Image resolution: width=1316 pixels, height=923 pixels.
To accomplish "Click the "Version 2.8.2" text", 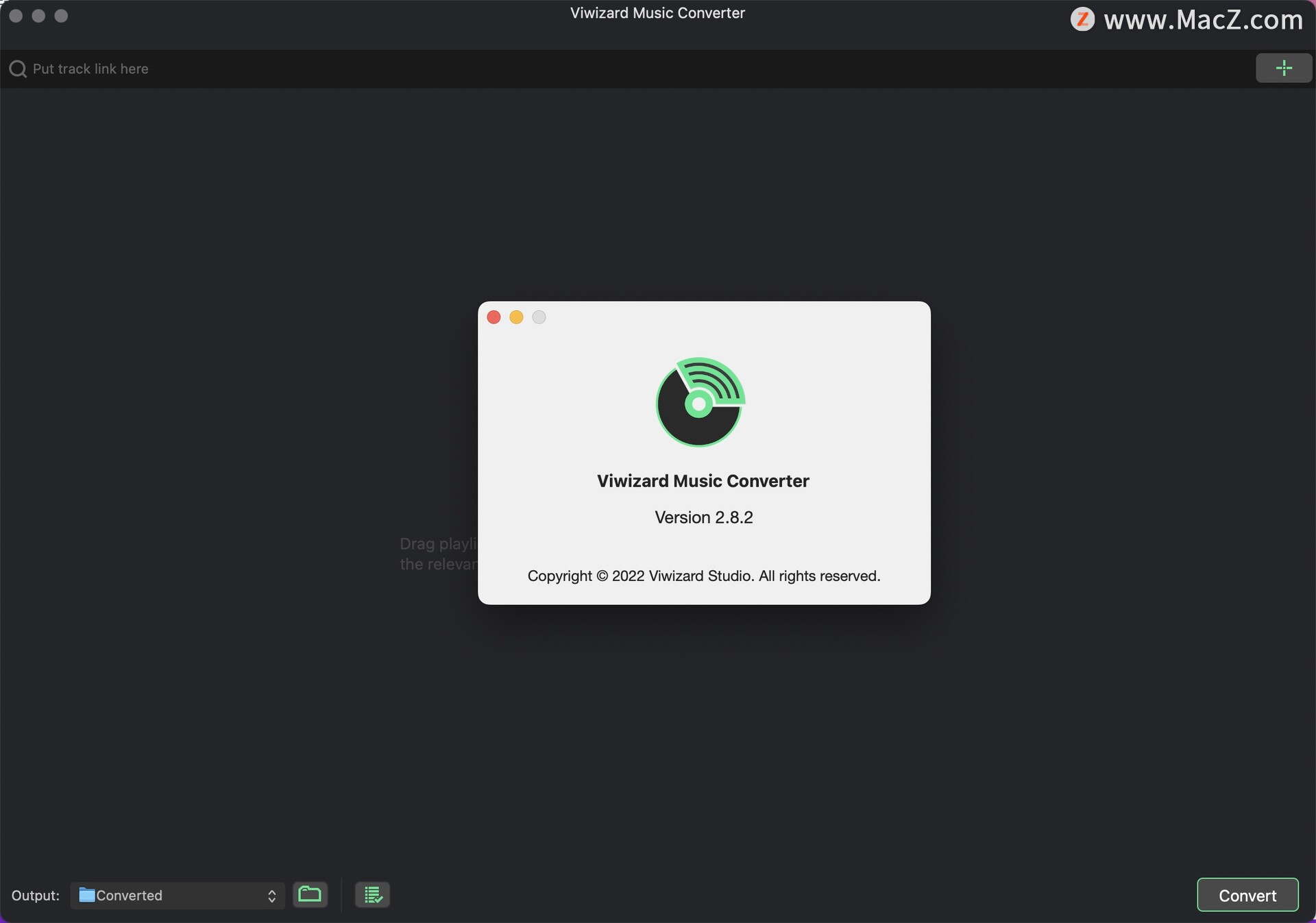I will tap(703, 517).
